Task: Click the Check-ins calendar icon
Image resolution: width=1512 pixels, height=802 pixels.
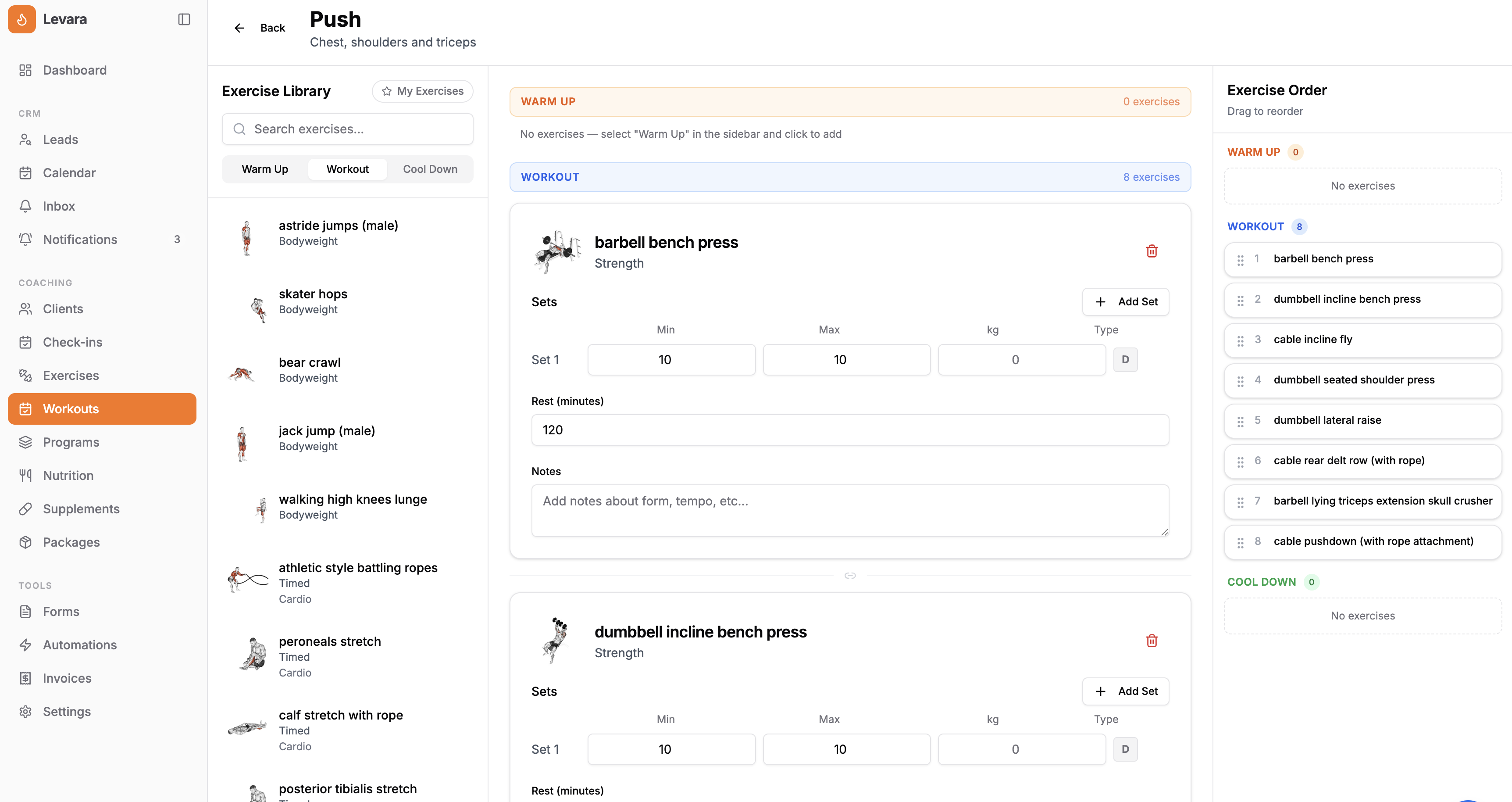Action: tap(25, 342)
